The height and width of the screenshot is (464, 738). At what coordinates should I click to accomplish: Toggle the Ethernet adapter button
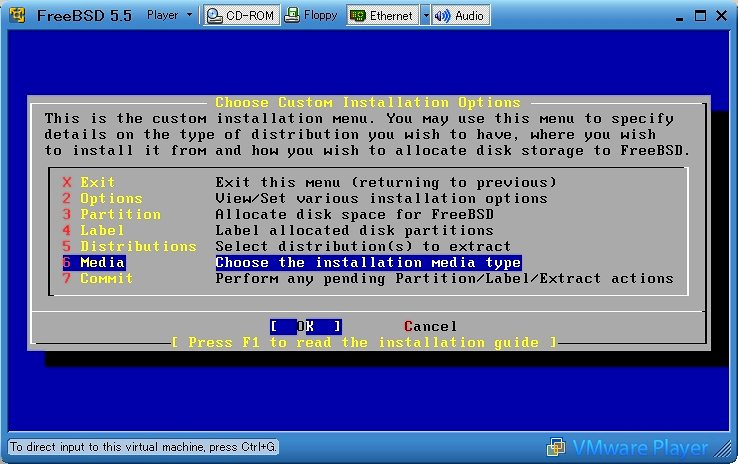tap(382, 15)
